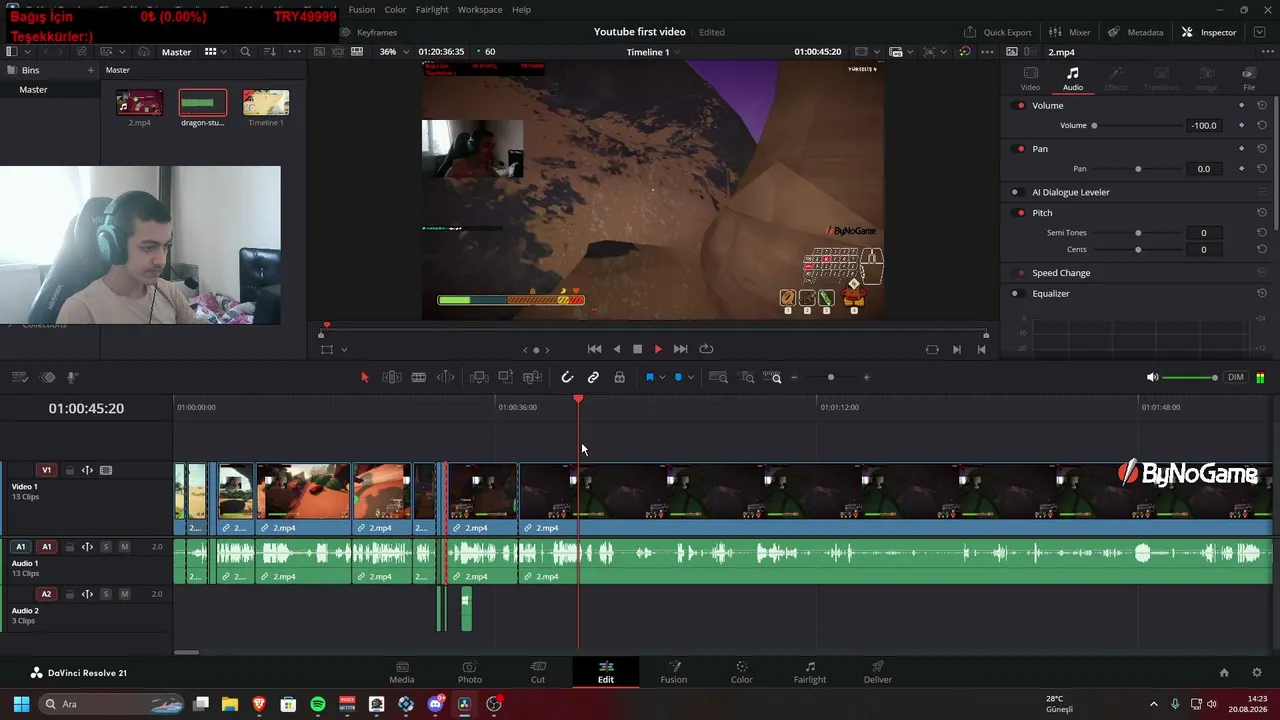
Task: Click the Replace Clip toolbar icon
Action: pyautogui.click(x=533, y=377)
